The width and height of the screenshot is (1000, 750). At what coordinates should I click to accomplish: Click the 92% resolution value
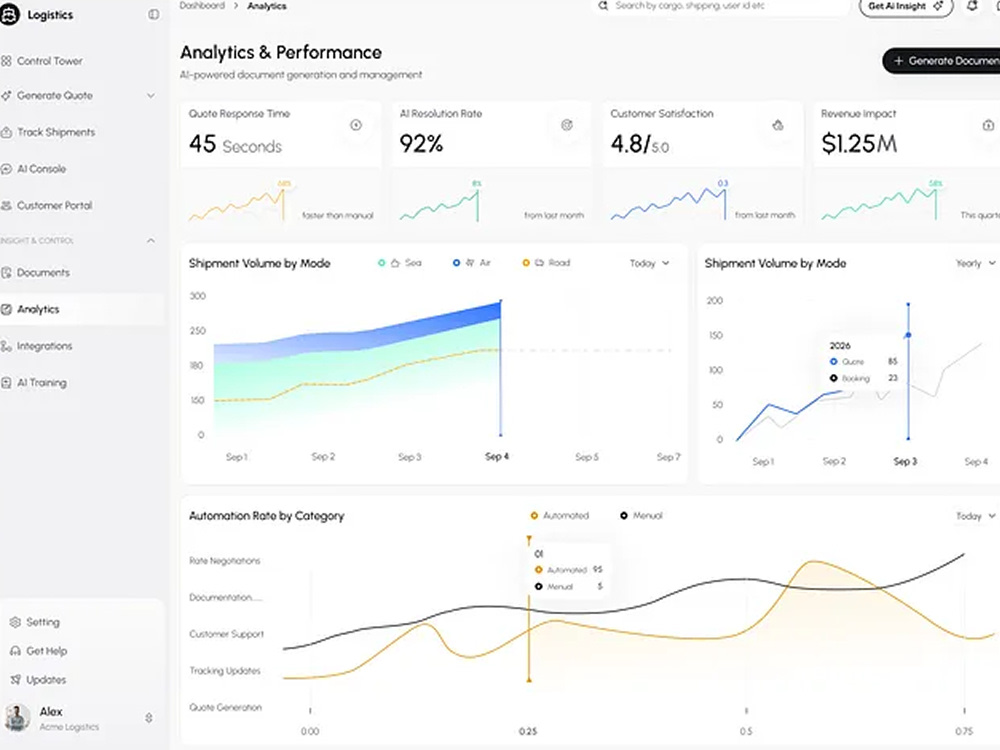pyautogui.click(x=421, y=144)
